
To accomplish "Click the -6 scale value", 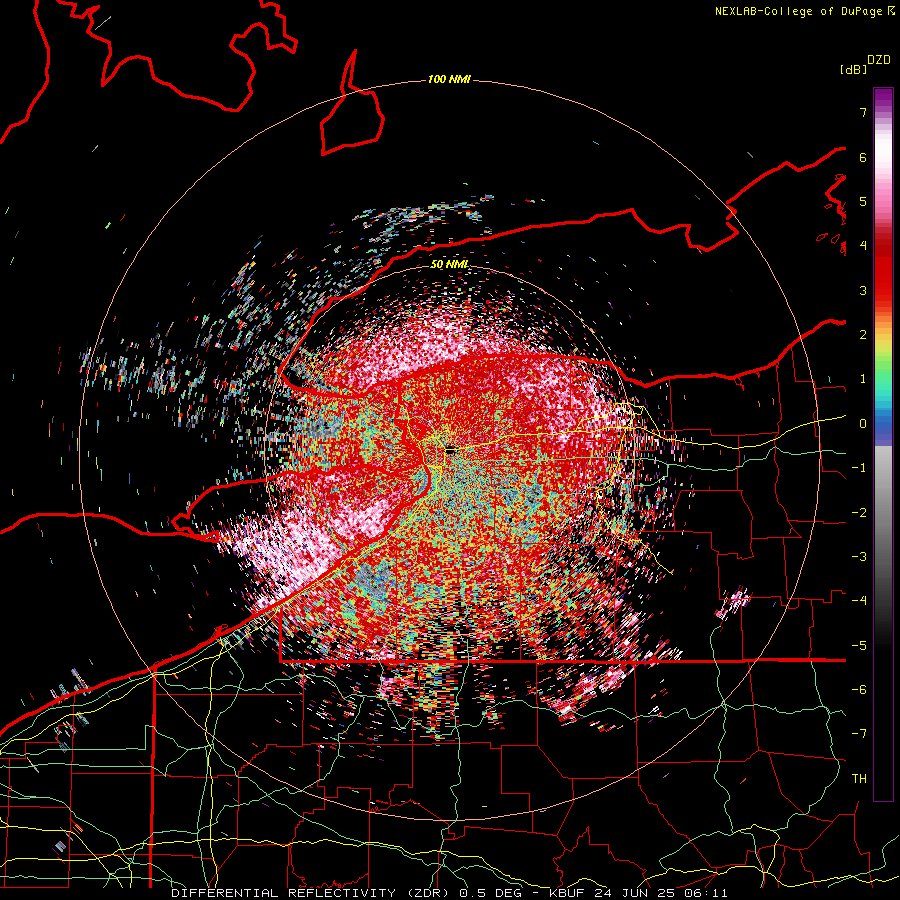I will [859, 690].
